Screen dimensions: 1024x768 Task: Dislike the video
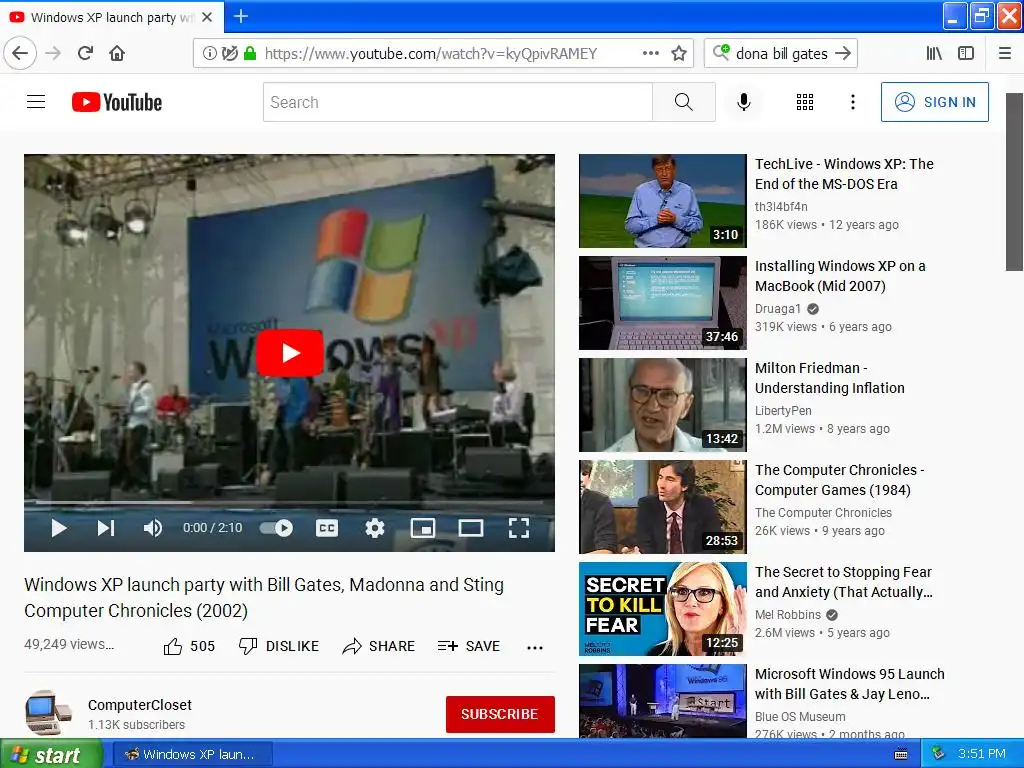(278, 646)
